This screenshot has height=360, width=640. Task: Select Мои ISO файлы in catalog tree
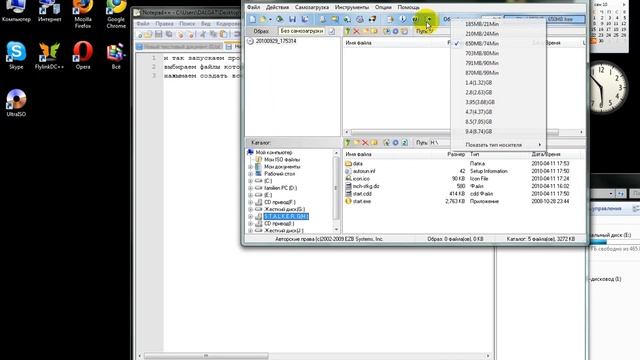(x=282, y=160)
